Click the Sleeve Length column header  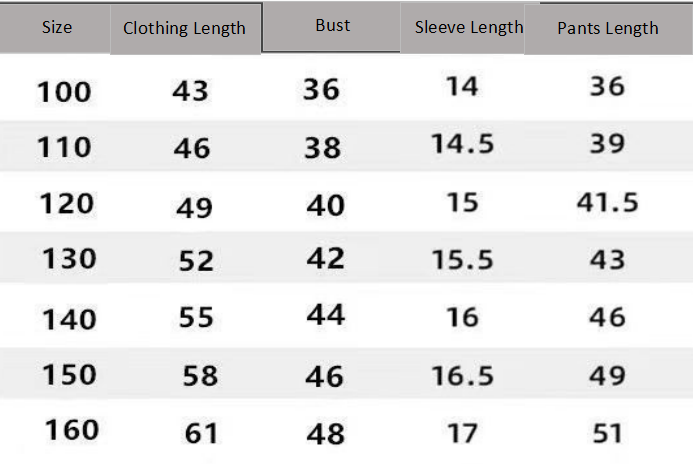(x=469, y=27)
